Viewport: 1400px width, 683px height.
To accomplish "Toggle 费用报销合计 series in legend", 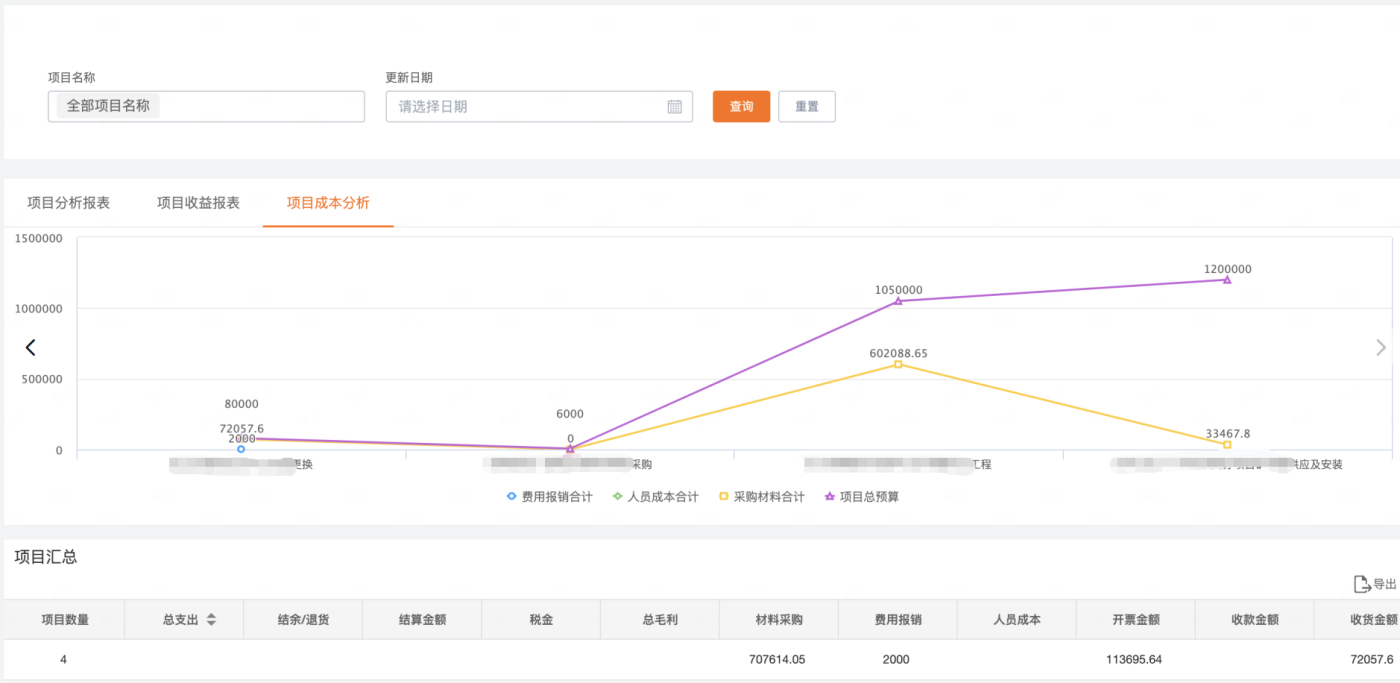I will tap(549, 496).
